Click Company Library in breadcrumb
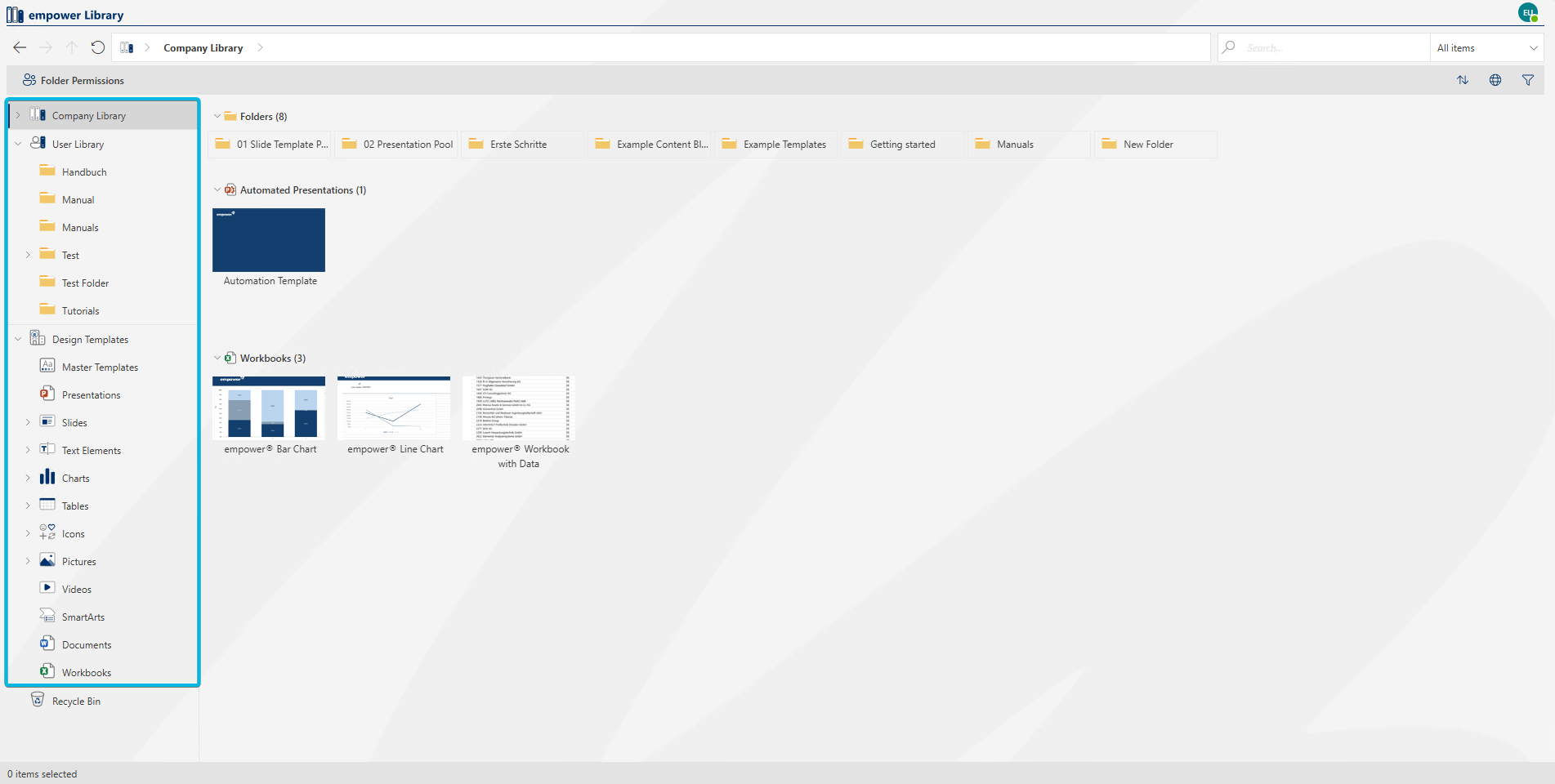This screenshot has width=1555, height=784. tap(203, 48)
